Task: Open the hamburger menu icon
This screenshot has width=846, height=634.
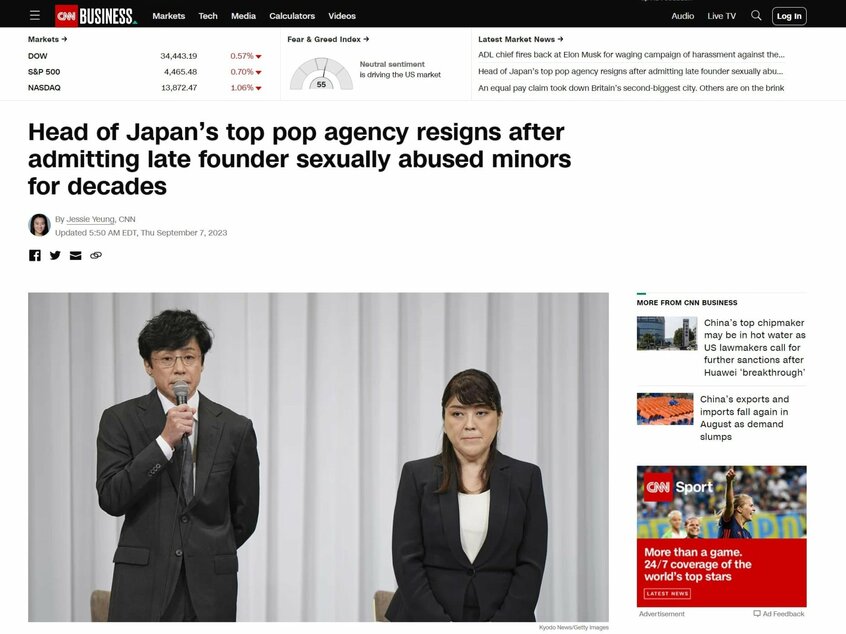Action: 35,16
